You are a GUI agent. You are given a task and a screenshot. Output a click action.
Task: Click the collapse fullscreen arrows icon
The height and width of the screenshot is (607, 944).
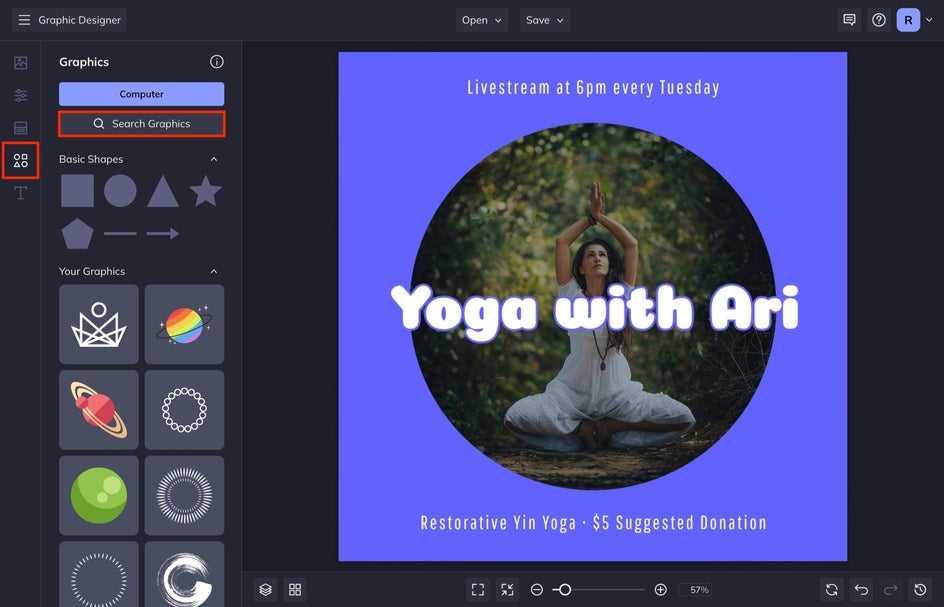click(508, 590)
